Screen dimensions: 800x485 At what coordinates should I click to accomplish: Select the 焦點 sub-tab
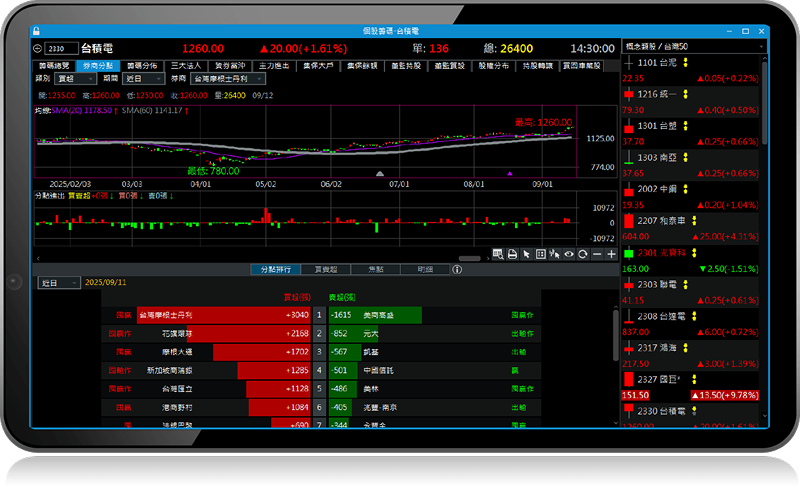[376, 269]
